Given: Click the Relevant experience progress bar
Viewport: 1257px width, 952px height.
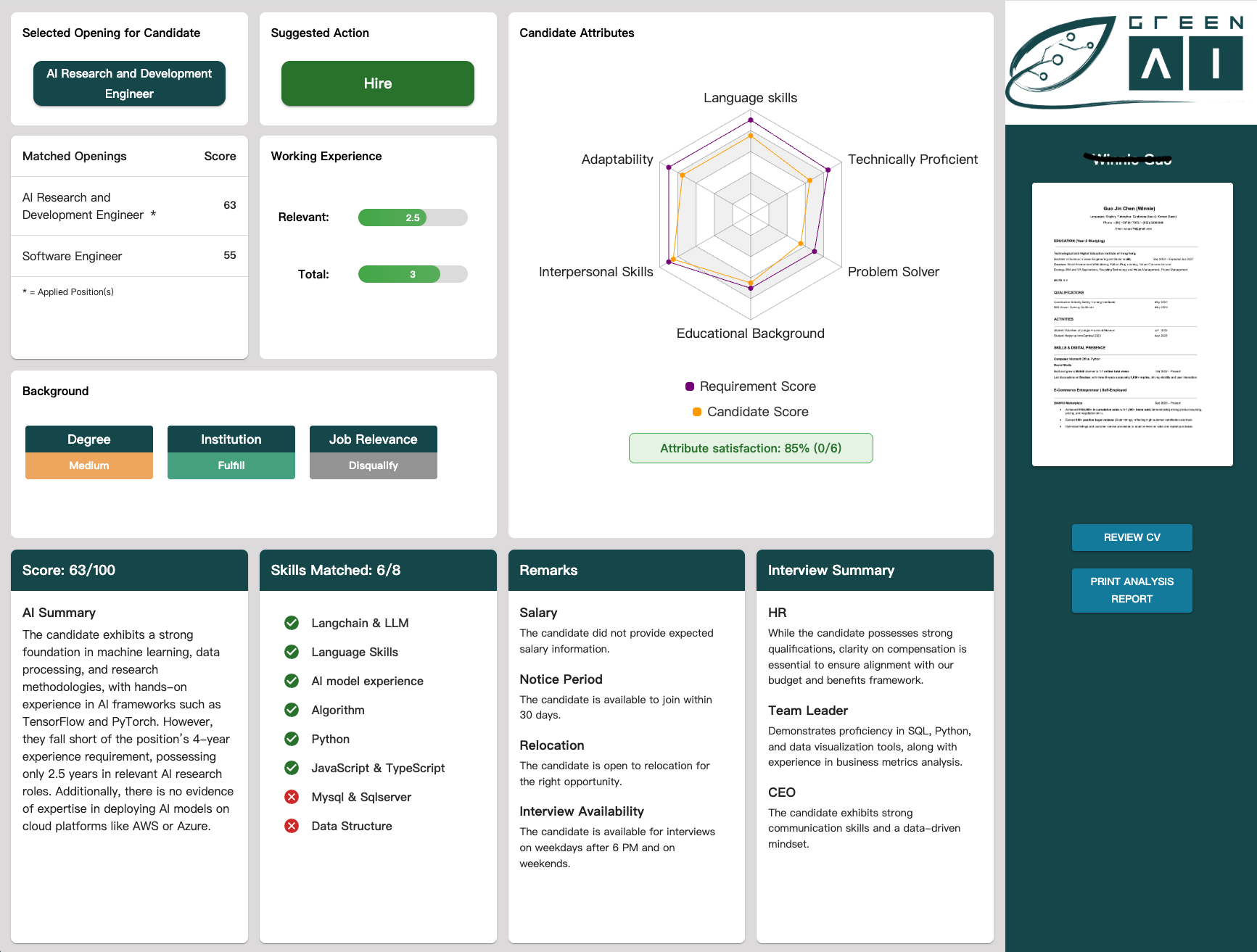Looking at the screenshot, I should click(412, 218).
